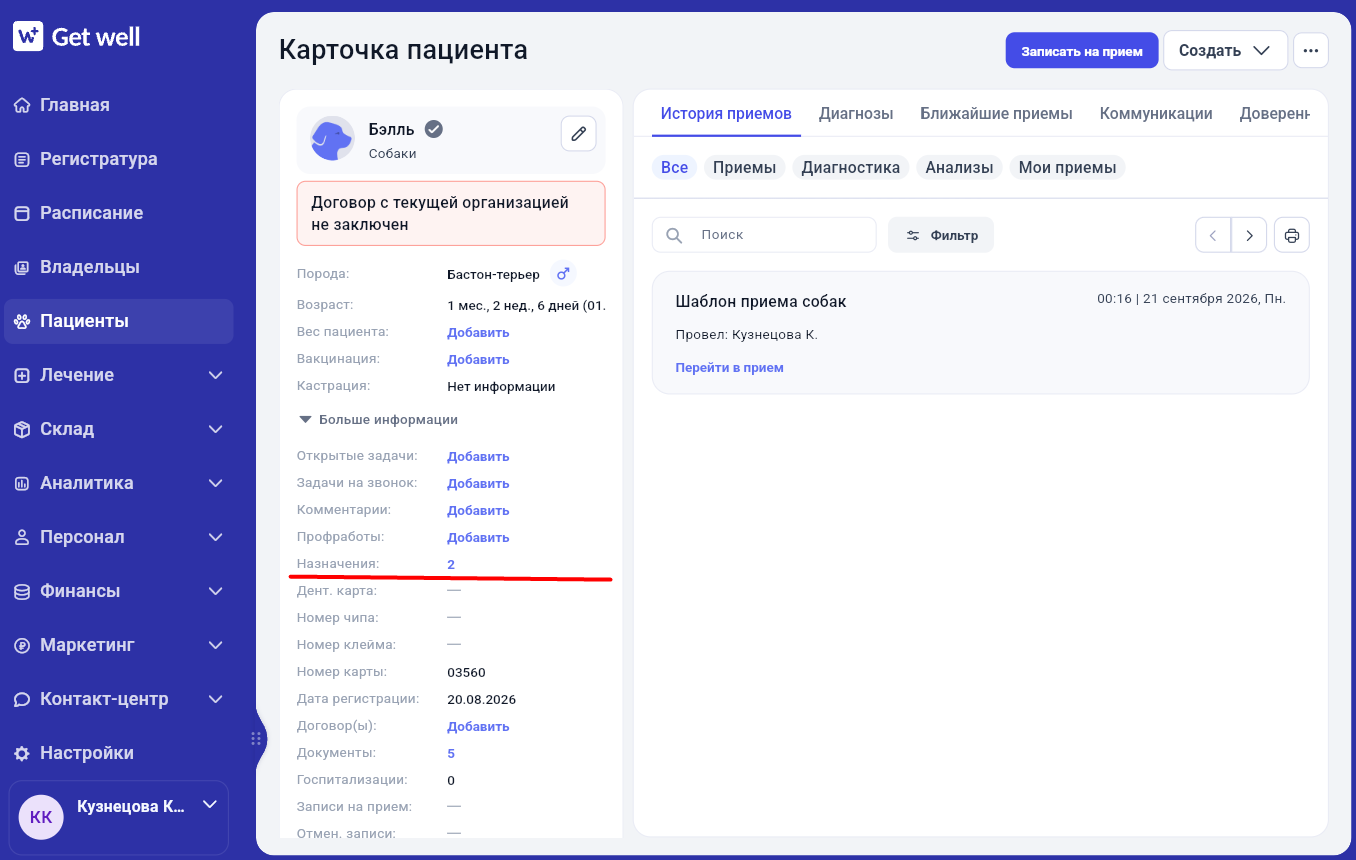The height and width of the screenshot is (860, 1356).
Task: Click the dog avatar of Бэлль
Action: [332, 138]
